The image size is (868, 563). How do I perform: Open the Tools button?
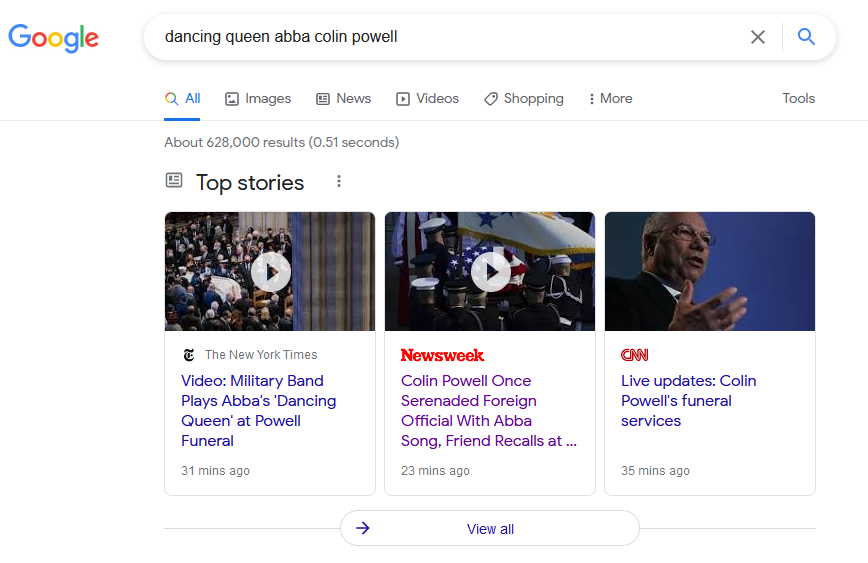click(798, 99)
